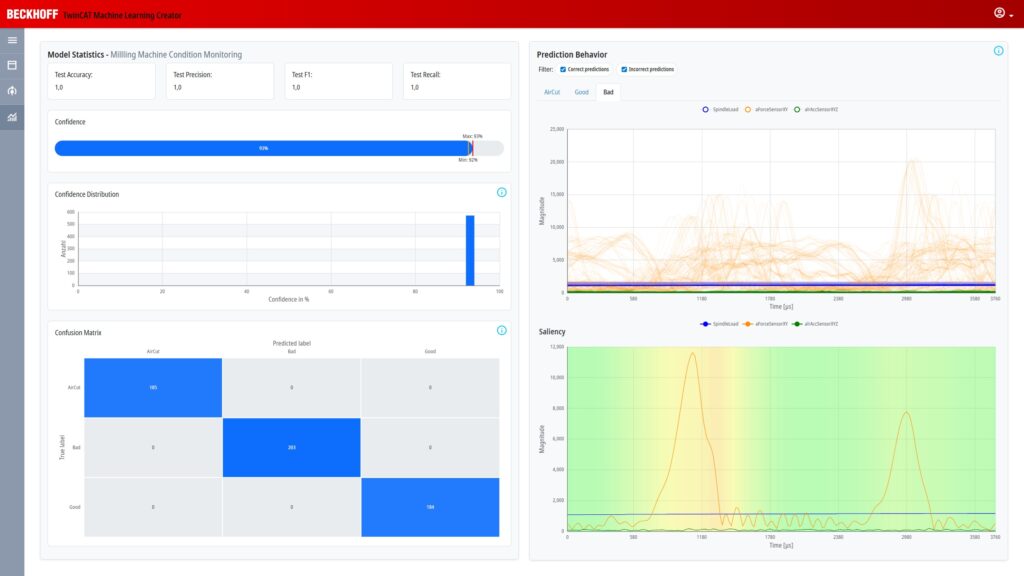Click the user account icon
The image size is (1024, 576).
998,13
